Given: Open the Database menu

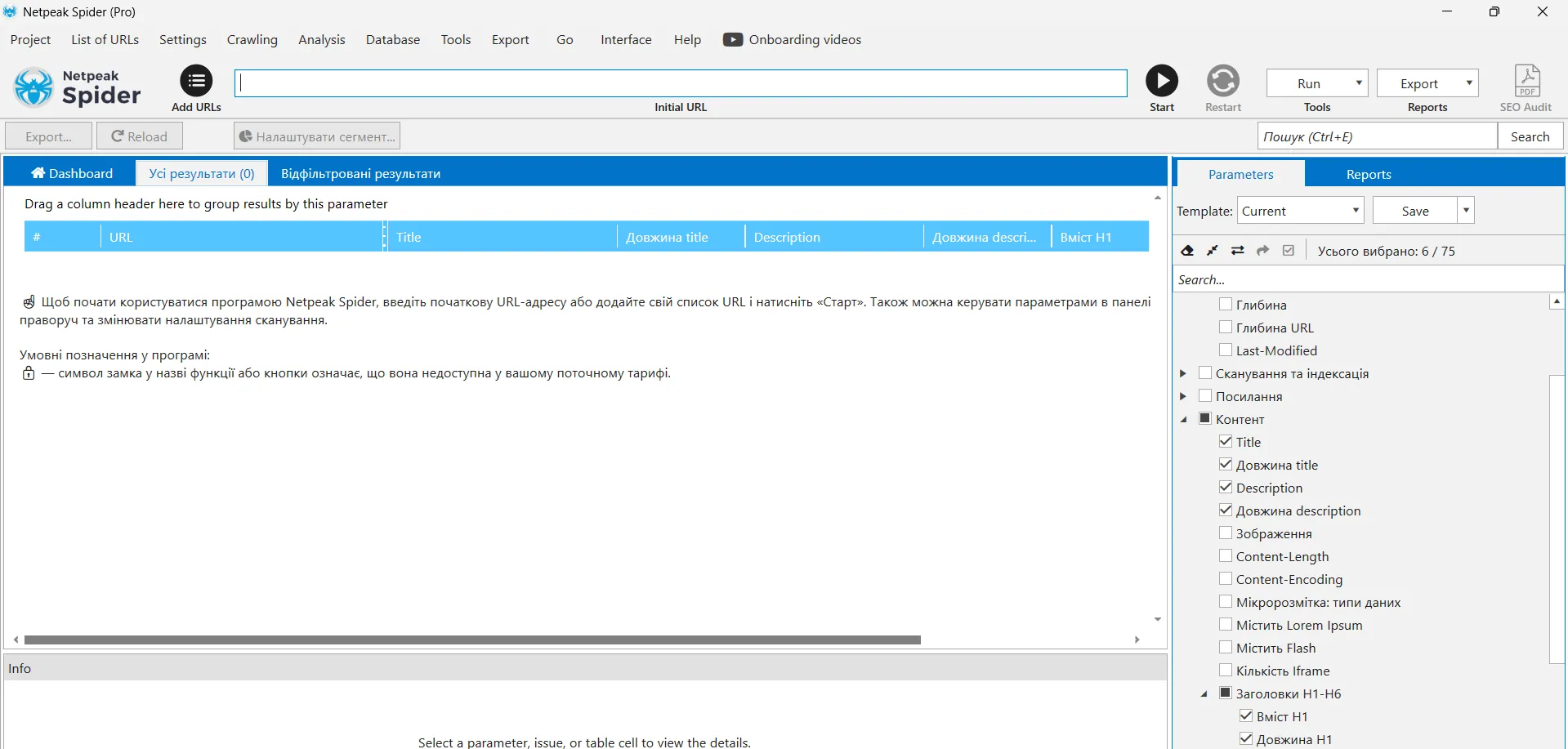Looking at the screenshot, I should click(393, 39).
